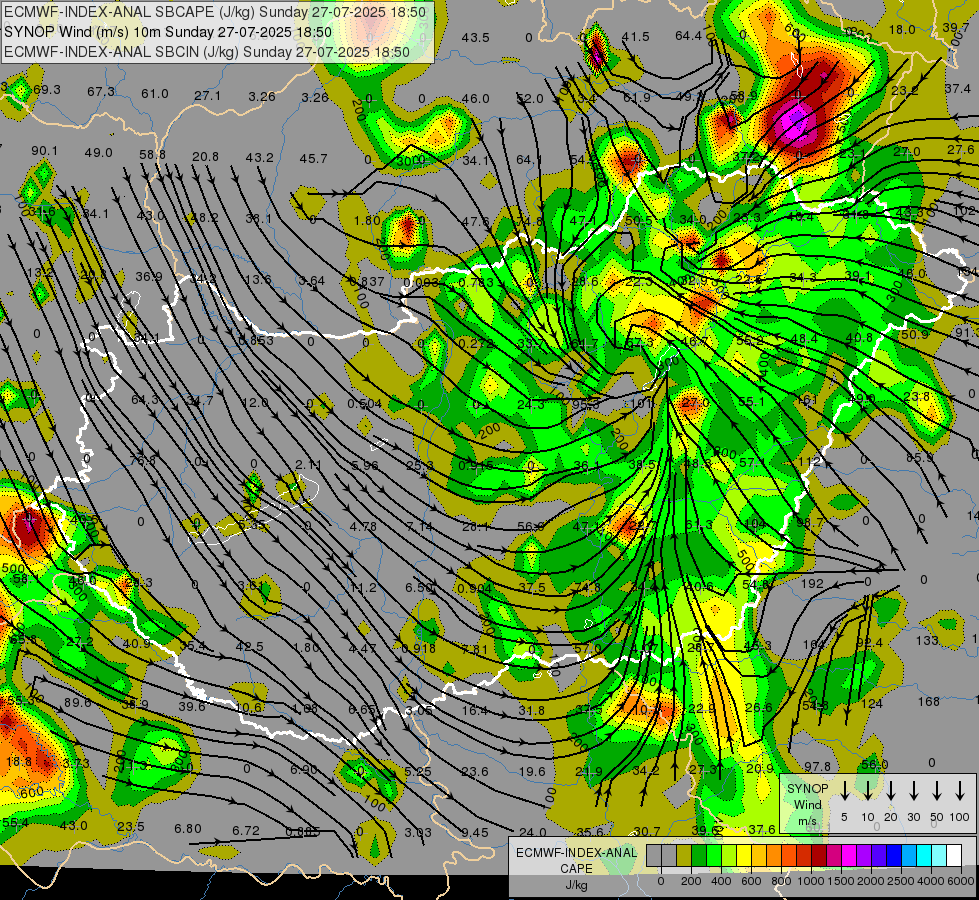Select the dark blue swatch in CAPE legend
Screen dimensions: 979x900
point(894,856)
